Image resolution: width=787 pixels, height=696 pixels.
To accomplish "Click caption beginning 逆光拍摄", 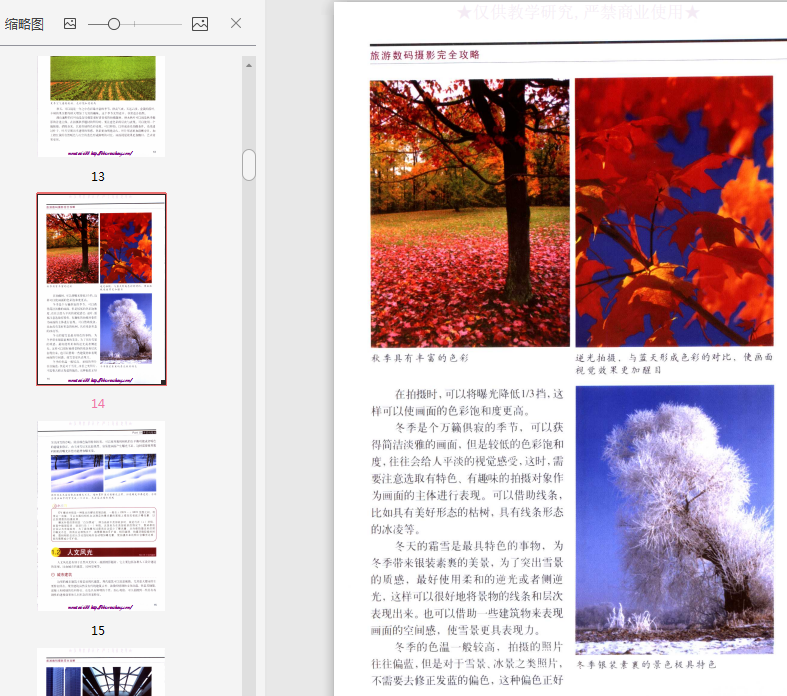I will [674, 363].
